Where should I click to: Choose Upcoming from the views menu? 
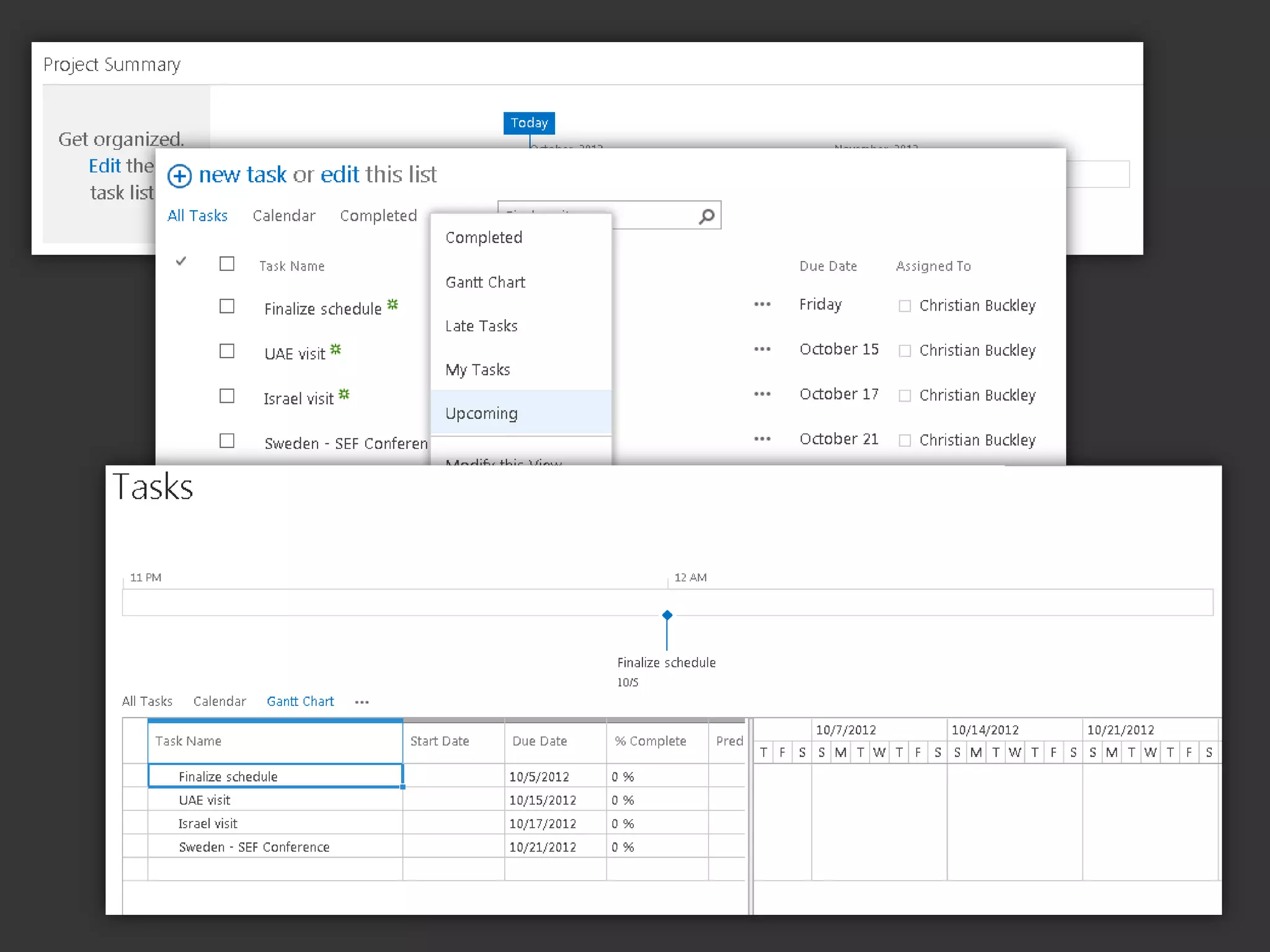pos(481,413)
